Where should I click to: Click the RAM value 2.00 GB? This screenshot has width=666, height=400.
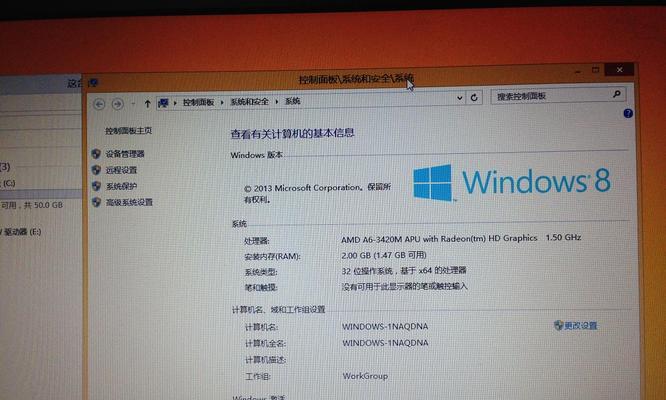point(384,255)
